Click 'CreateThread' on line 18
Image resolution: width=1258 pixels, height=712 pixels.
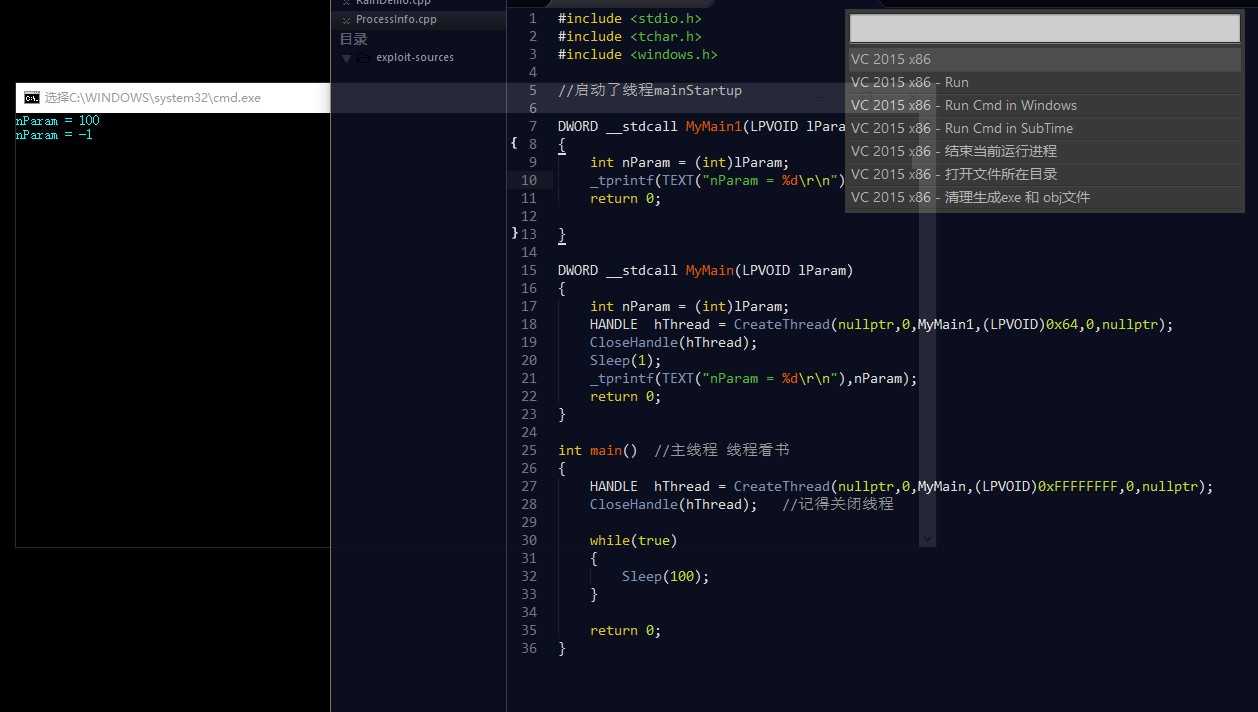pyautogui.click(x=782, y=324)
